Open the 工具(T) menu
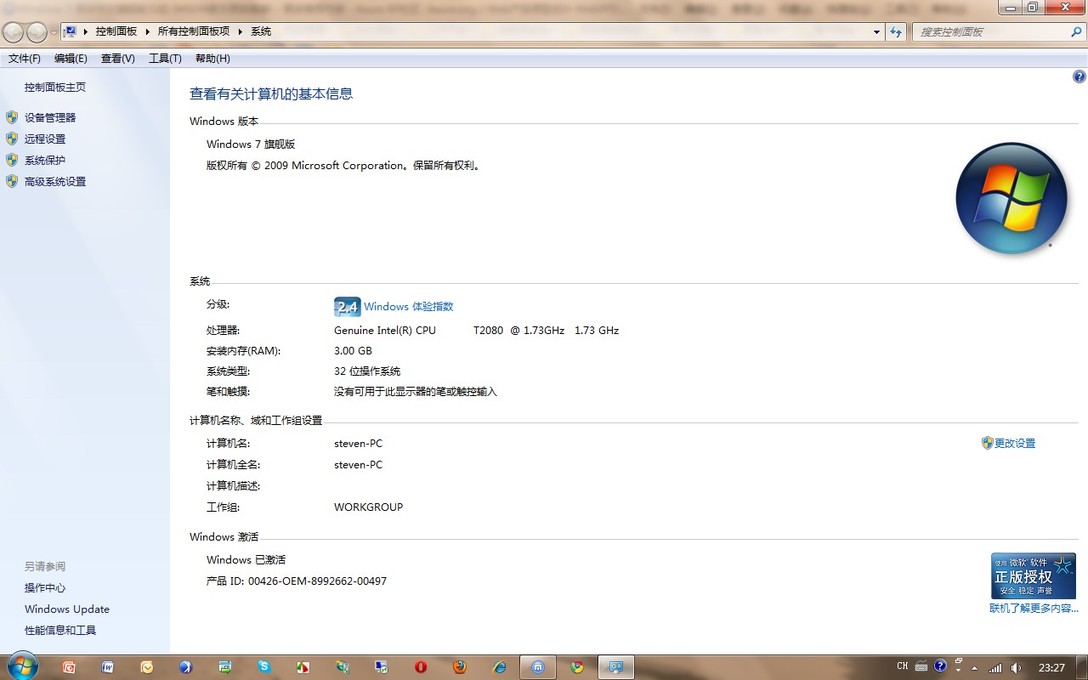This screenshot has height=680, width=1088. (x=165, y=58)
